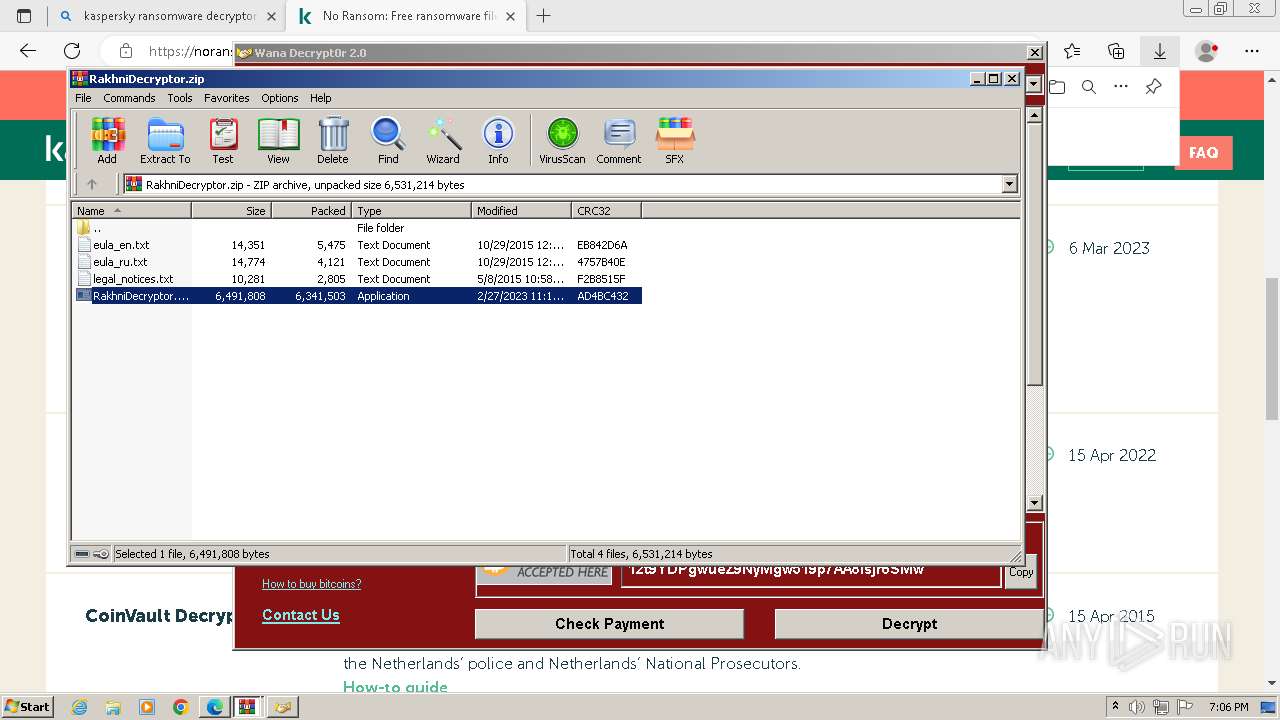Viewport: 1280px width, 720px height.
Task: Open the browser Downloads icon
Action: click(x=1160, y=51)
